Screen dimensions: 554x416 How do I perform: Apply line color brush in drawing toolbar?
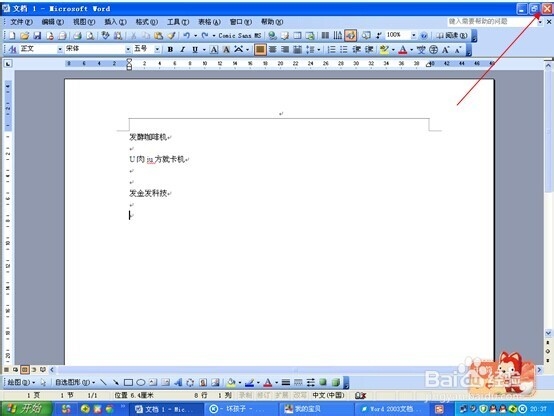click(249, 382)
